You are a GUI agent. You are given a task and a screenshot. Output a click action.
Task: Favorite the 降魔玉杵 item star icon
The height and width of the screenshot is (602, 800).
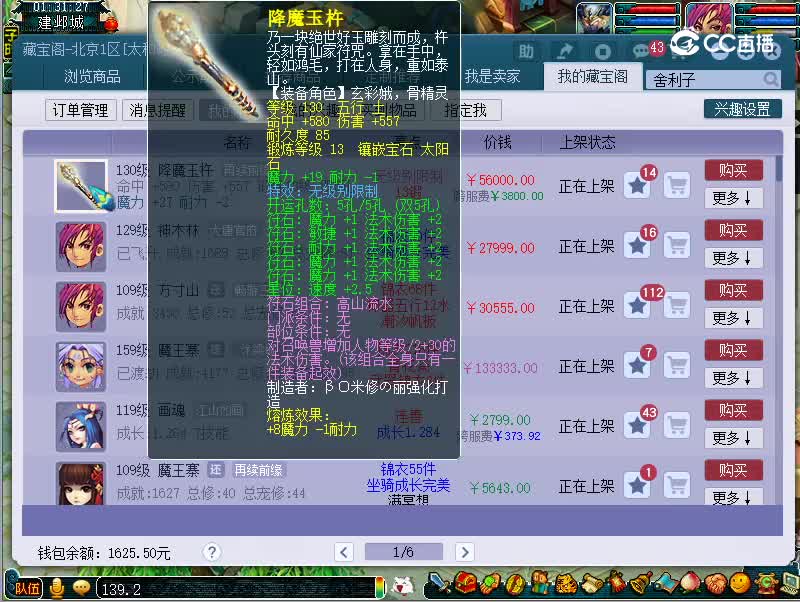tap(637, 185)
